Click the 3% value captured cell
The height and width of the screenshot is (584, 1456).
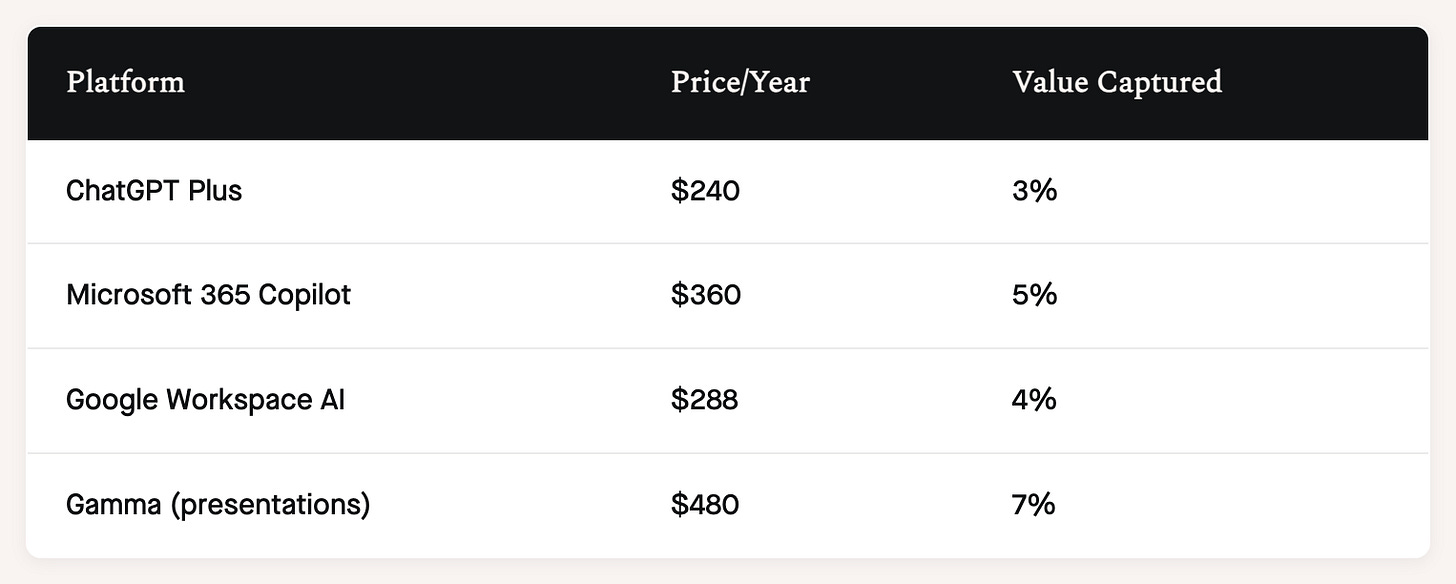[x=1034, y=190]
